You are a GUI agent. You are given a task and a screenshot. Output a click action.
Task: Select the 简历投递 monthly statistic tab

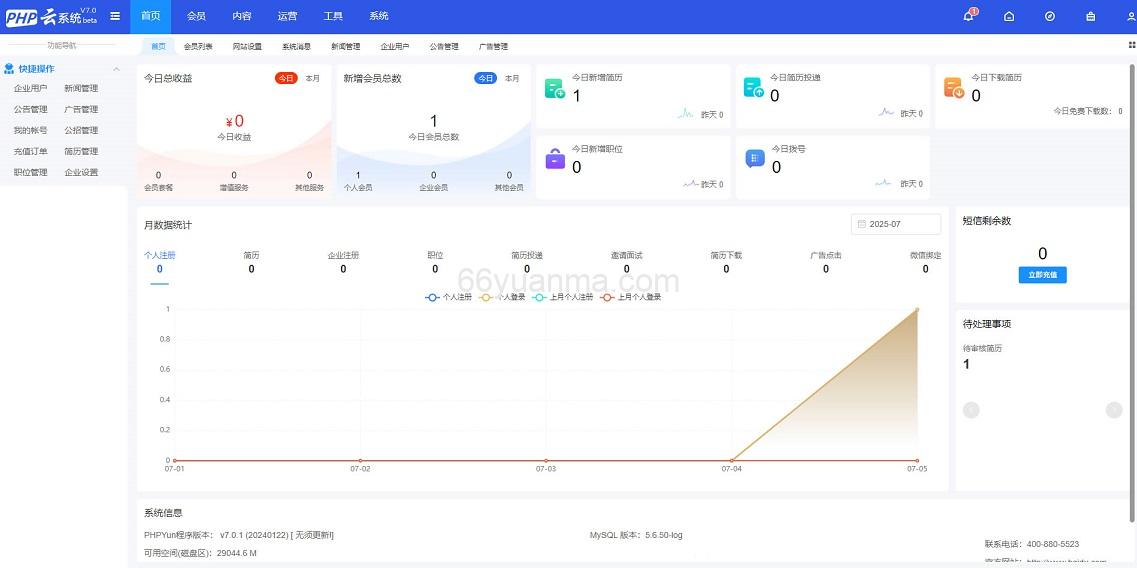click(526, 263)
